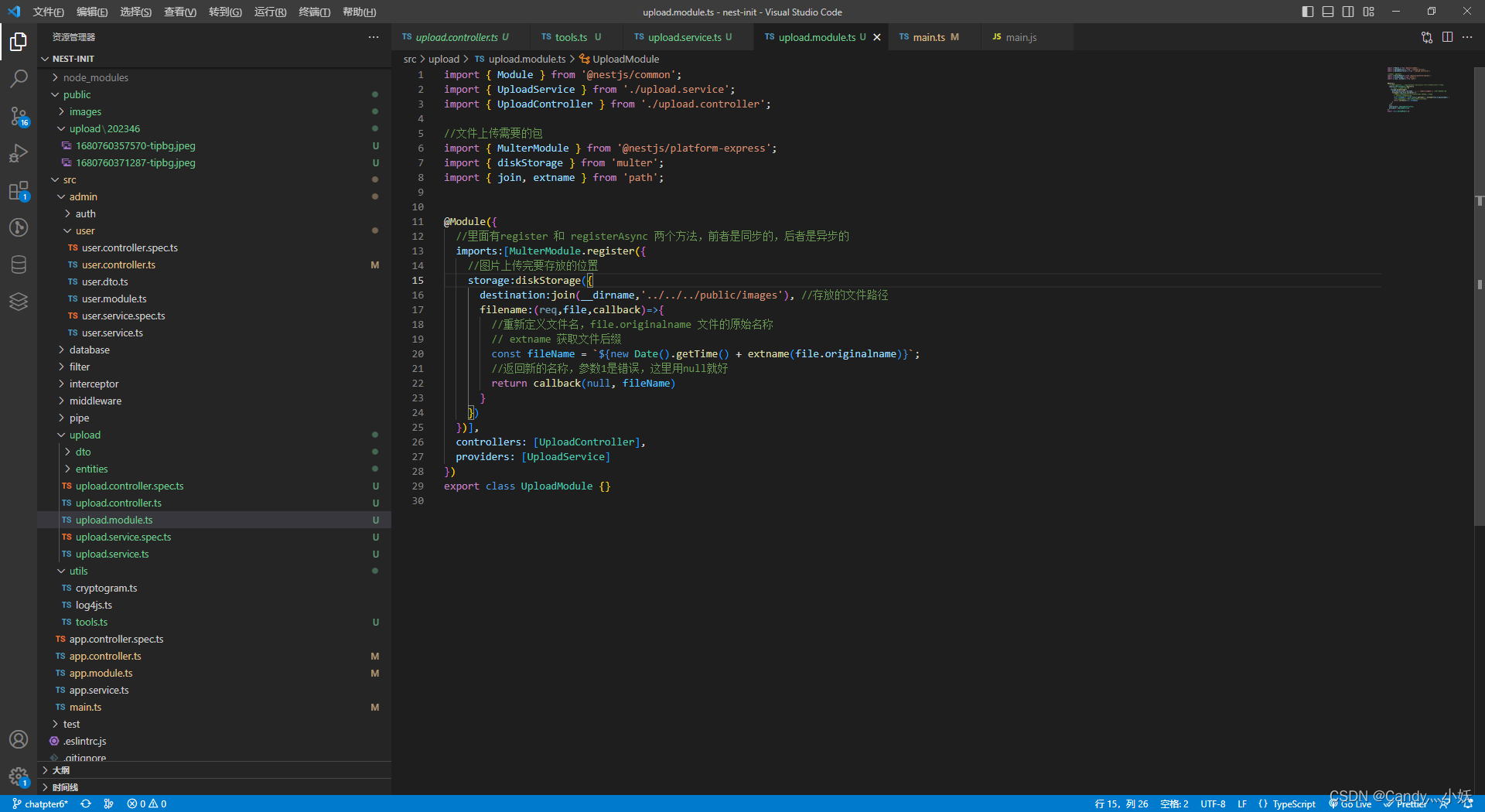Click the line 15 column 26 indicator

point(1121,804)
